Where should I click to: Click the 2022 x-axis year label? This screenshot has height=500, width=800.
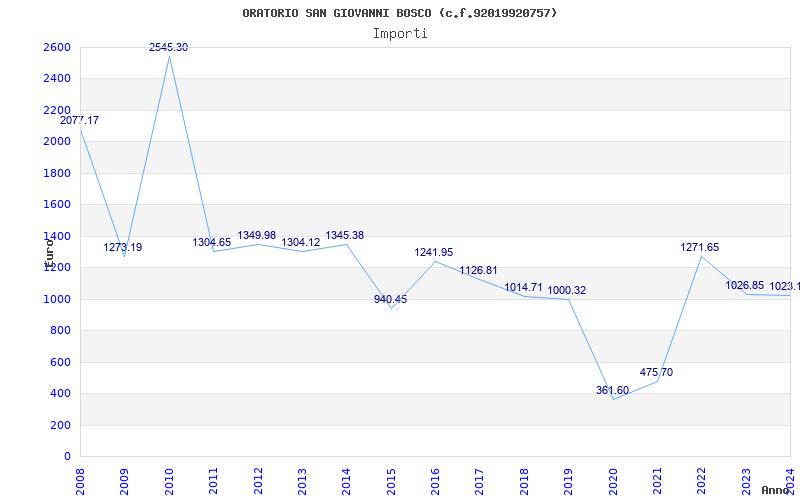point(702,481)
